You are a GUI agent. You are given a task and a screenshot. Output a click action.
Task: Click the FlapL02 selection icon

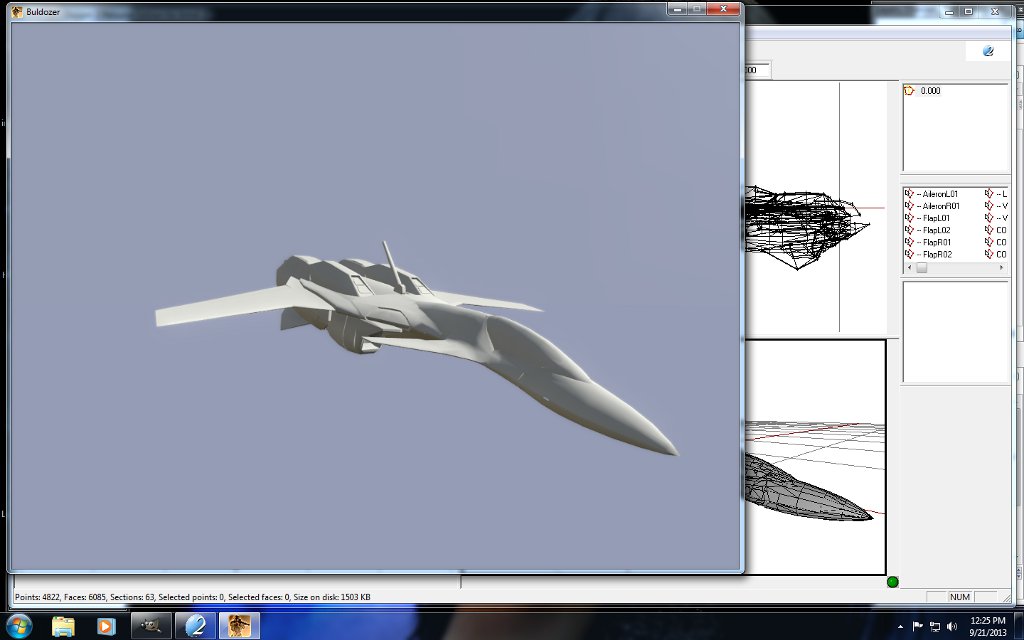pos(909,230)
